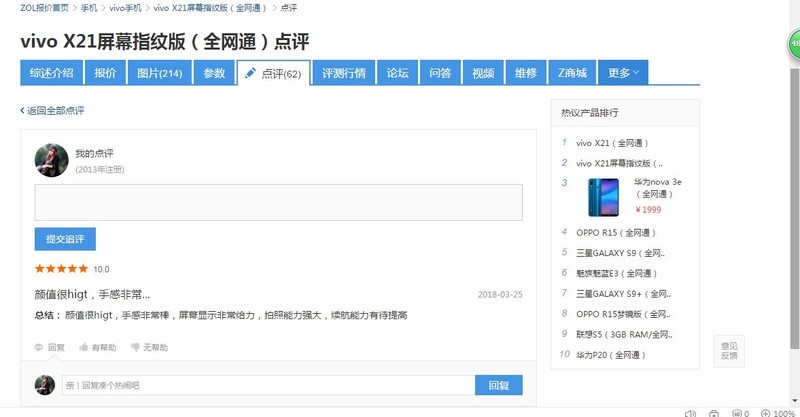Screen dimensions: 800x417
Task: Open ranking item vivo X21（全网通）
Action: coord(612,143)
